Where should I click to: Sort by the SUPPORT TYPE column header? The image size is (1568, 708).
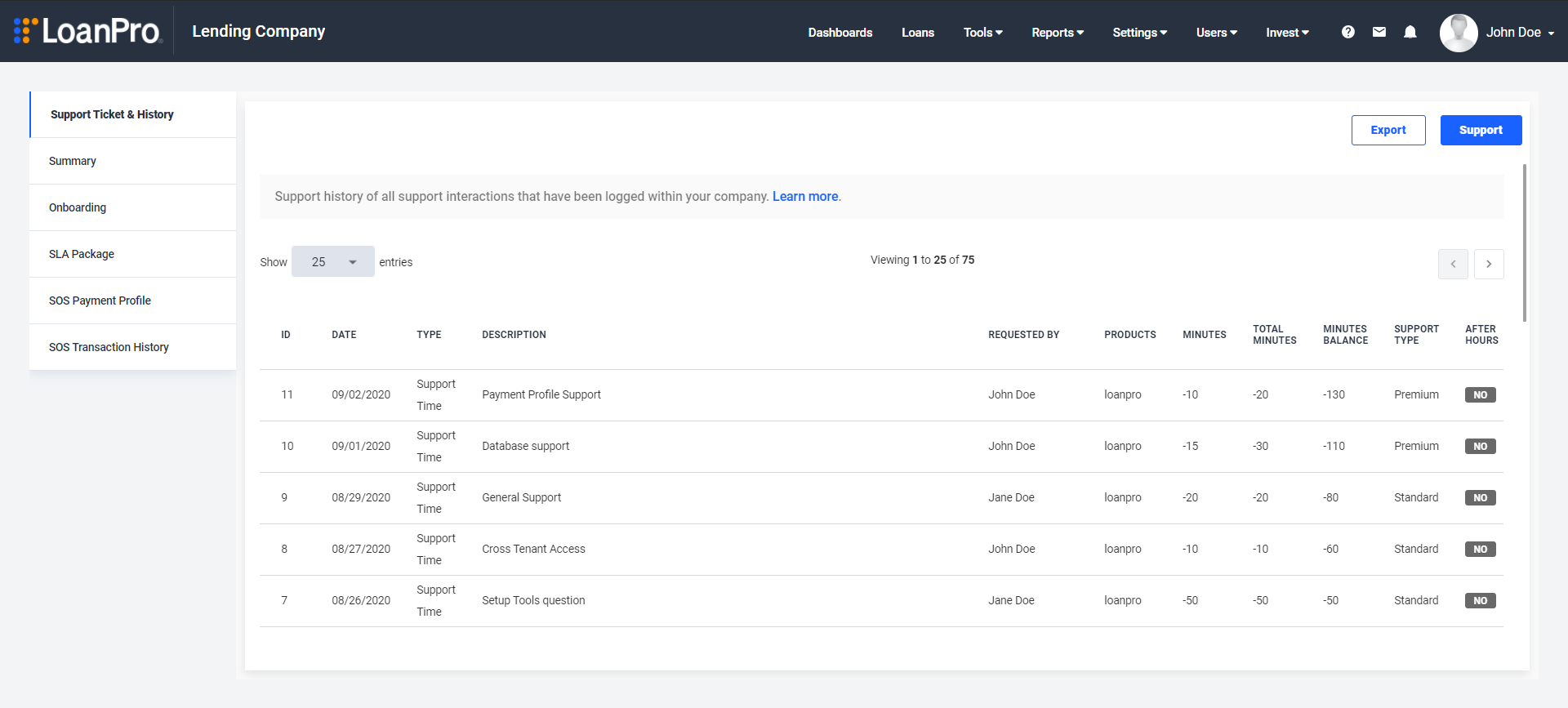point(1416,335)
